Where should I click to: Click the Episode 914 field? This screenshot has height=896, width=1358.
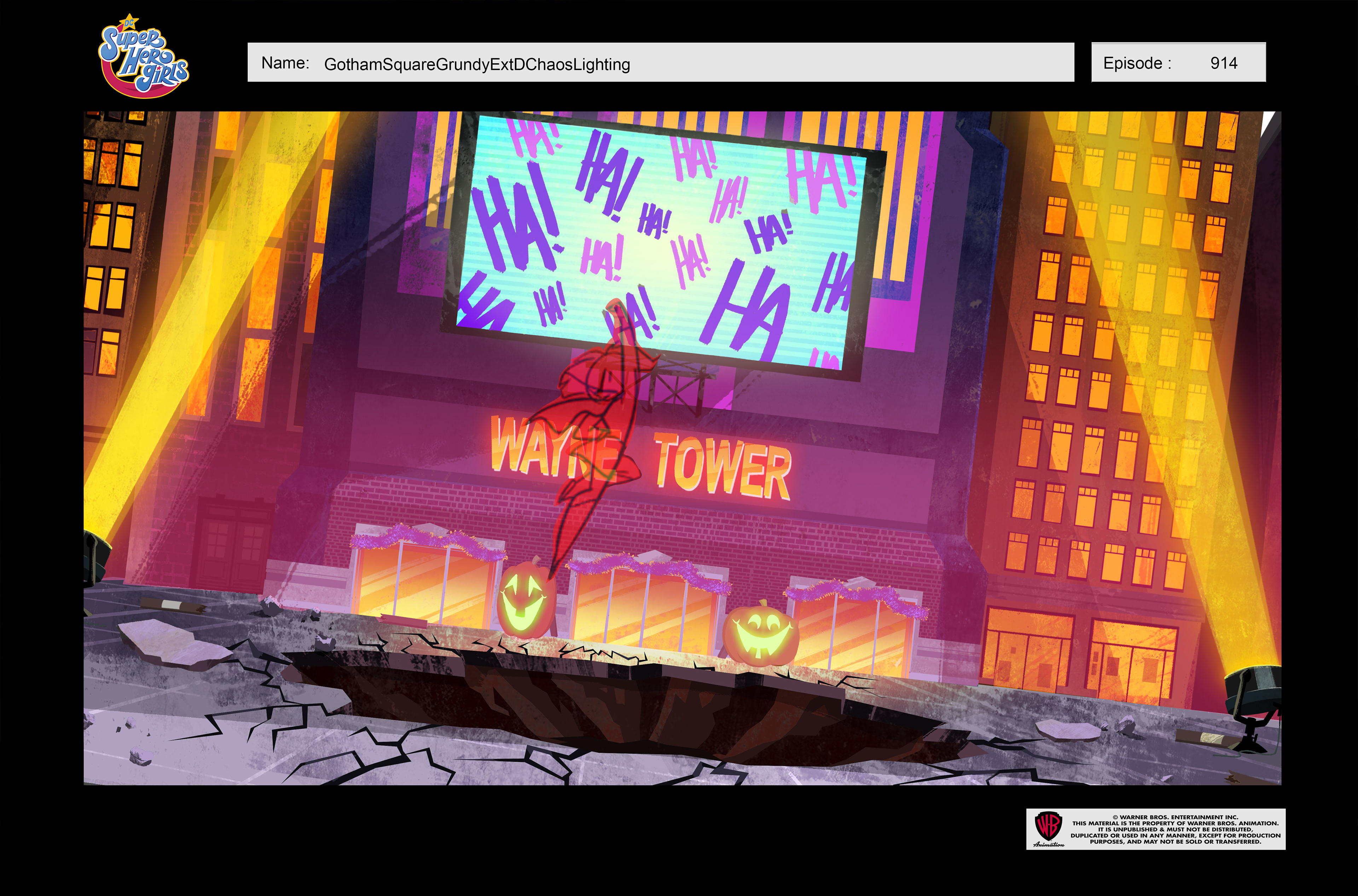1178,62
